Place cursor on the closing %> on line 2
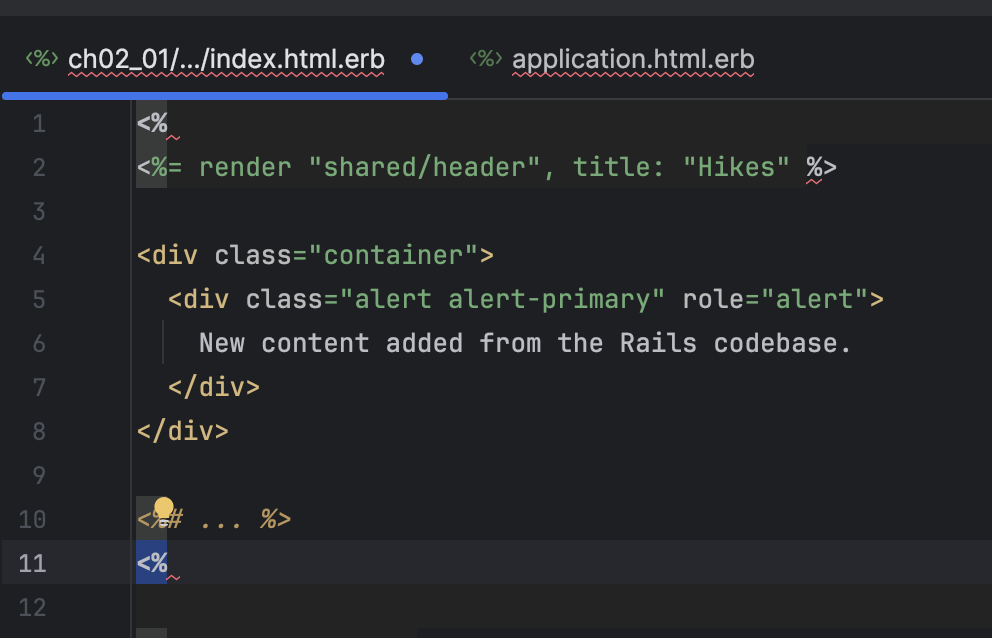 tap(821, 168)
